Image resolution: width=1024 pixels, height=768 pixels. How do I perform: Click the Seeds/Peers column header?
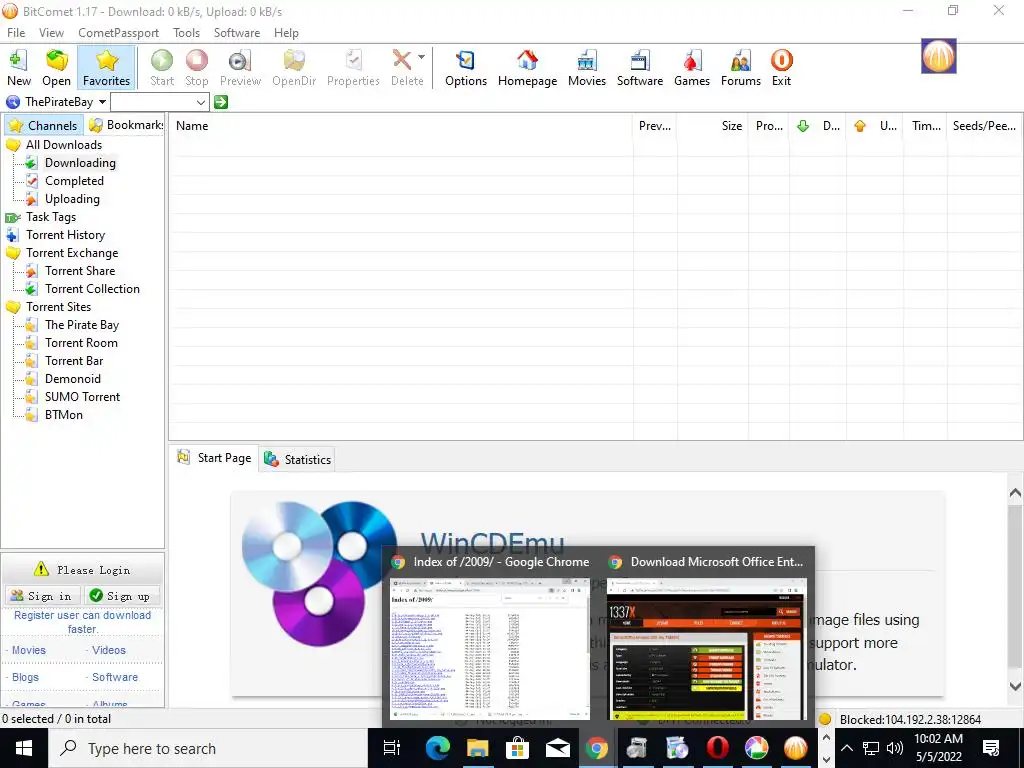click(984, 125)
